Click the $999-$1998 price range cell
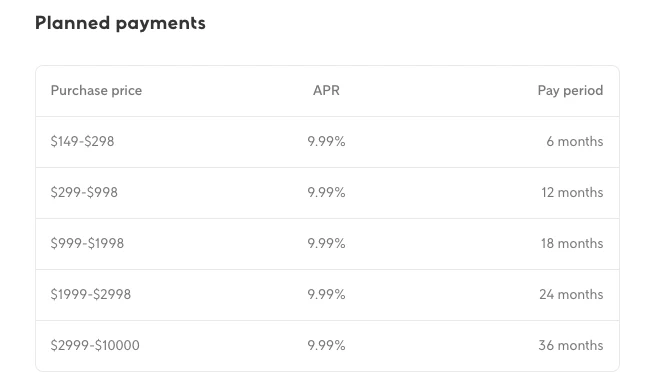This screenshot has width=654, height=388. point(87,243)
